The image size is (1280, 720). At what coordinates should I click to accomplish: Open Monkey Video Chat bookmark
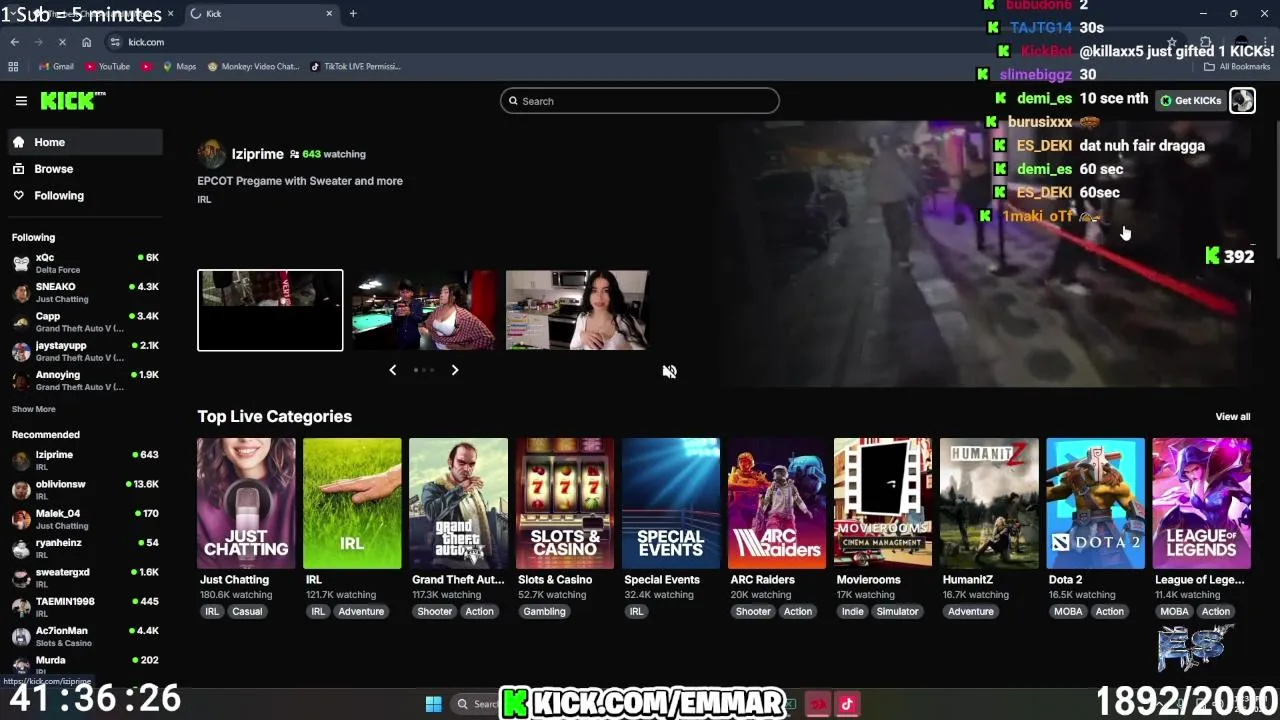click(253, 66)
